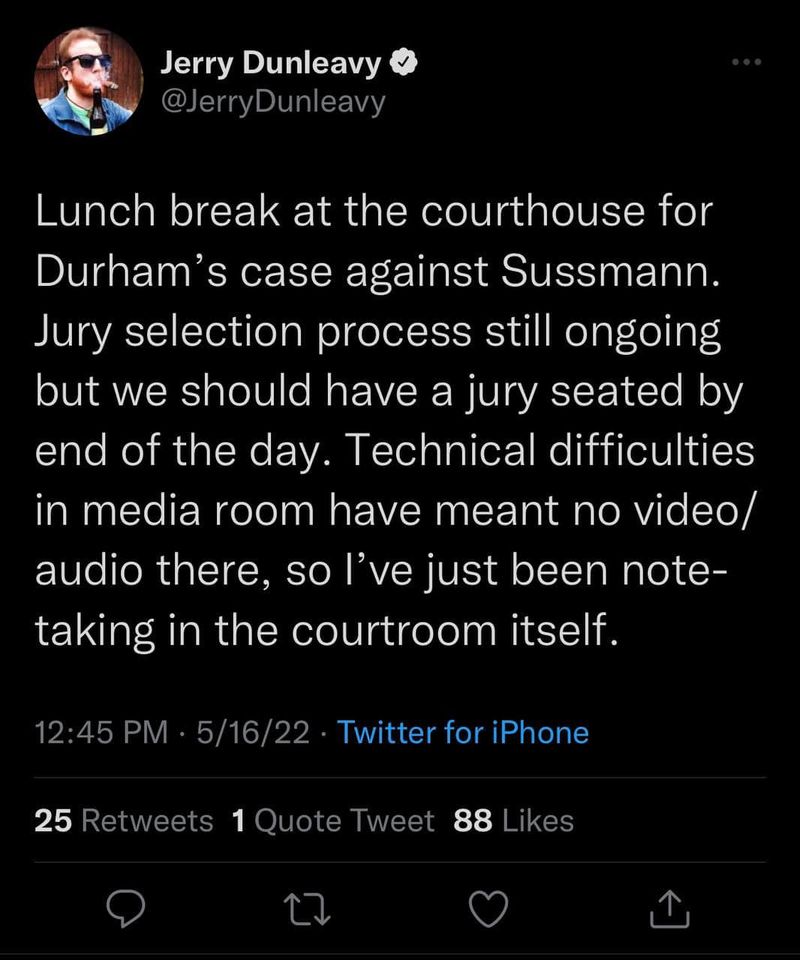The image size is (800, 960).
Task: Reply to Jerry Dunleavy's tweet
Action: [126, 908]
